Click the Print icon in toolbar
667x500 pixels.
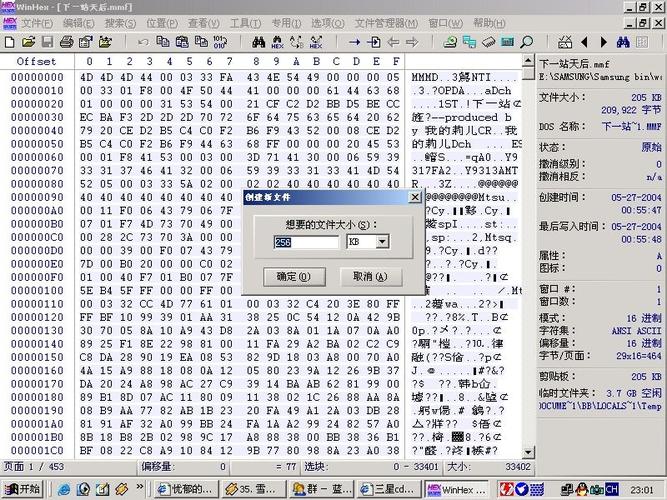tap(63, 42)
